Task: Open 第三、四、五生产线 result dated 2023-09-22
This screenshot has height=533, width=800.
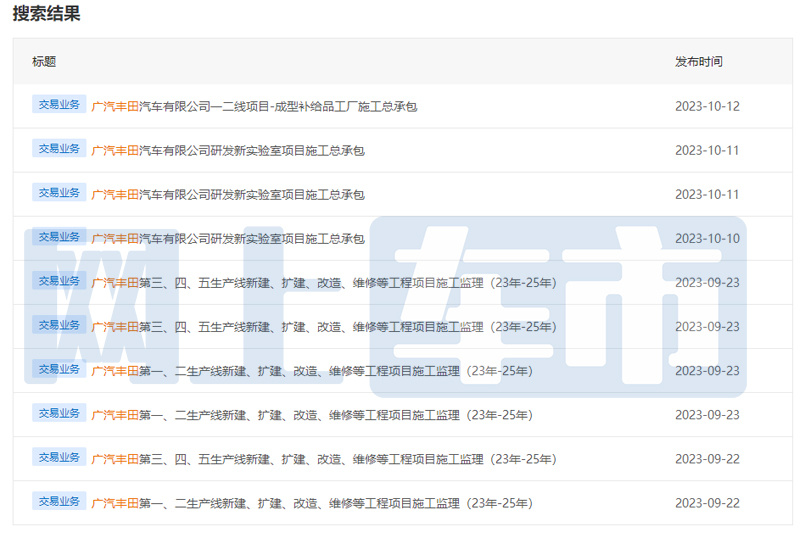Action: 323,460
